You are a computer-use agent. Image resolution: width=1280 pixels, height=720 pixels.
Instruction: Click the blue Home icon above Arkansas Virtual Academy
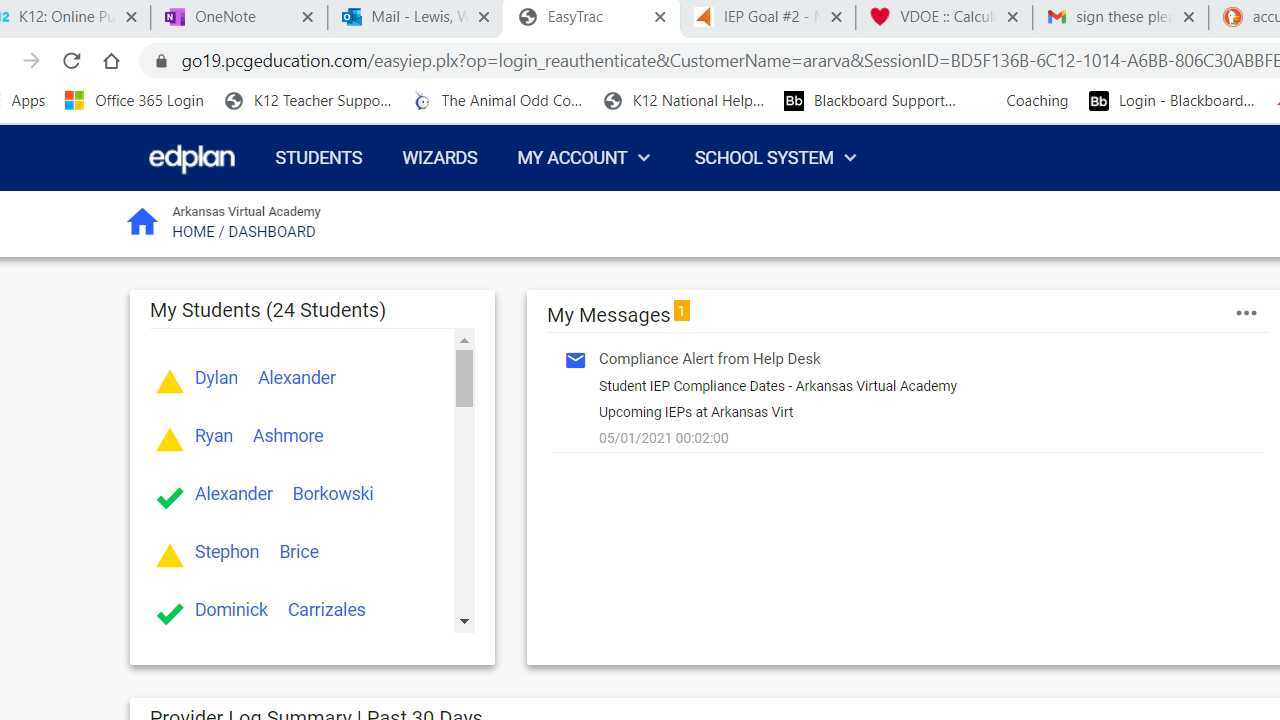point(142,220)
